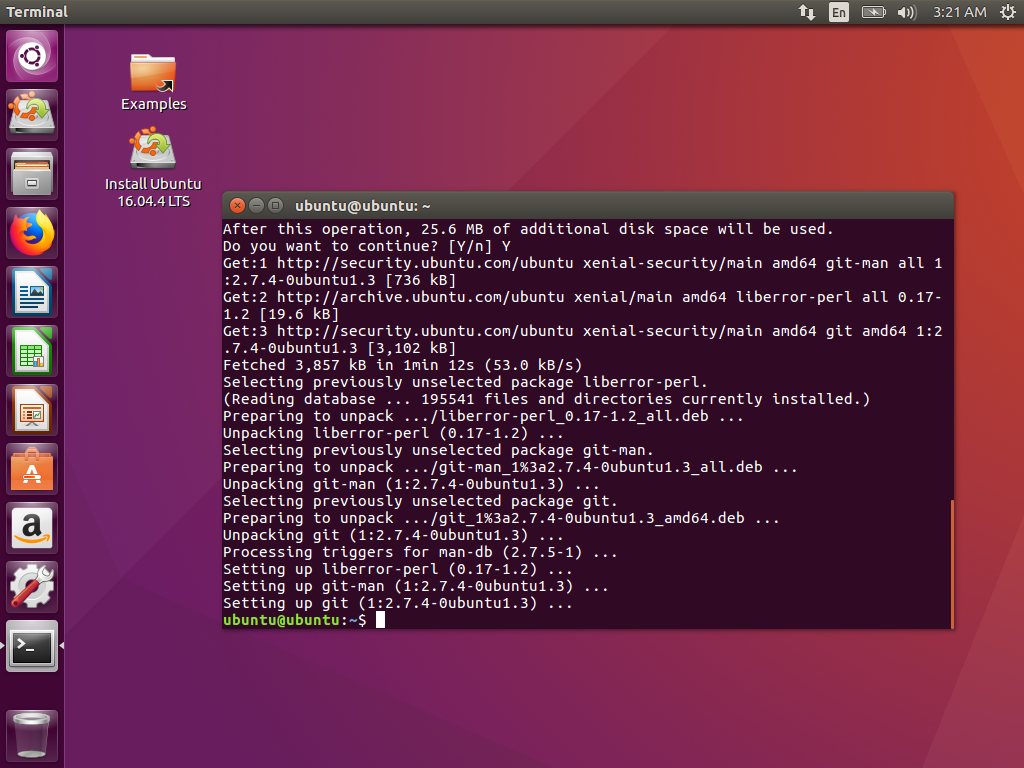Open the Dash with the Ubuntu logo
The image size is (1024, 768).
pyautogui.click(x=31, y=54)
